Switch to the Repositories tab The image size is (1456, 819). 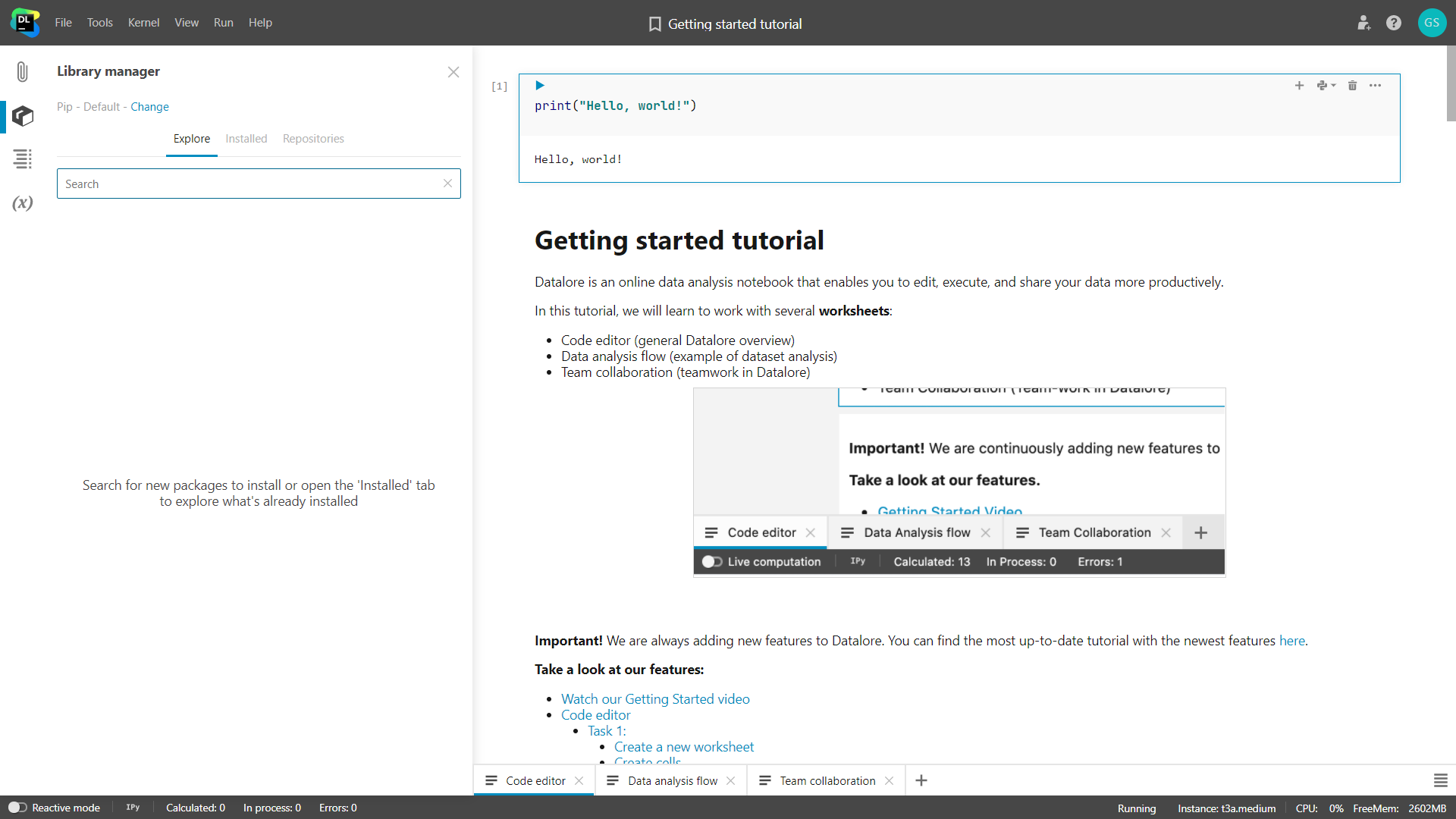[x=313, y=138]
